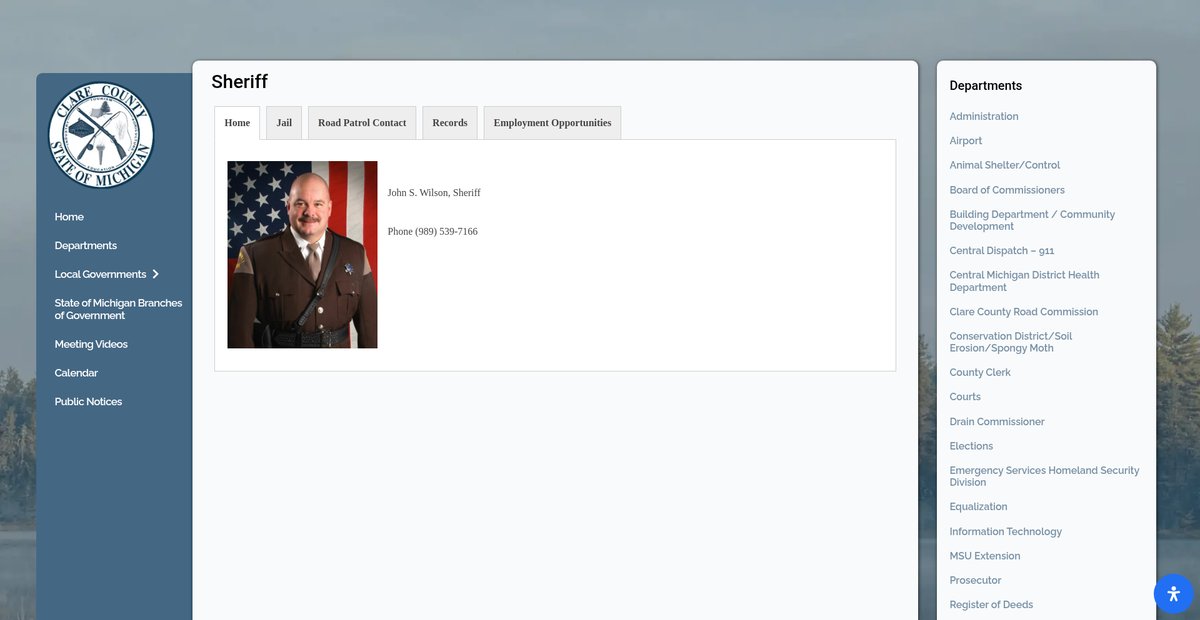The height and width of the screenshot is (620, 1200).
Task: Go to Home in the left sidebar
Action: tap(69, 217)
